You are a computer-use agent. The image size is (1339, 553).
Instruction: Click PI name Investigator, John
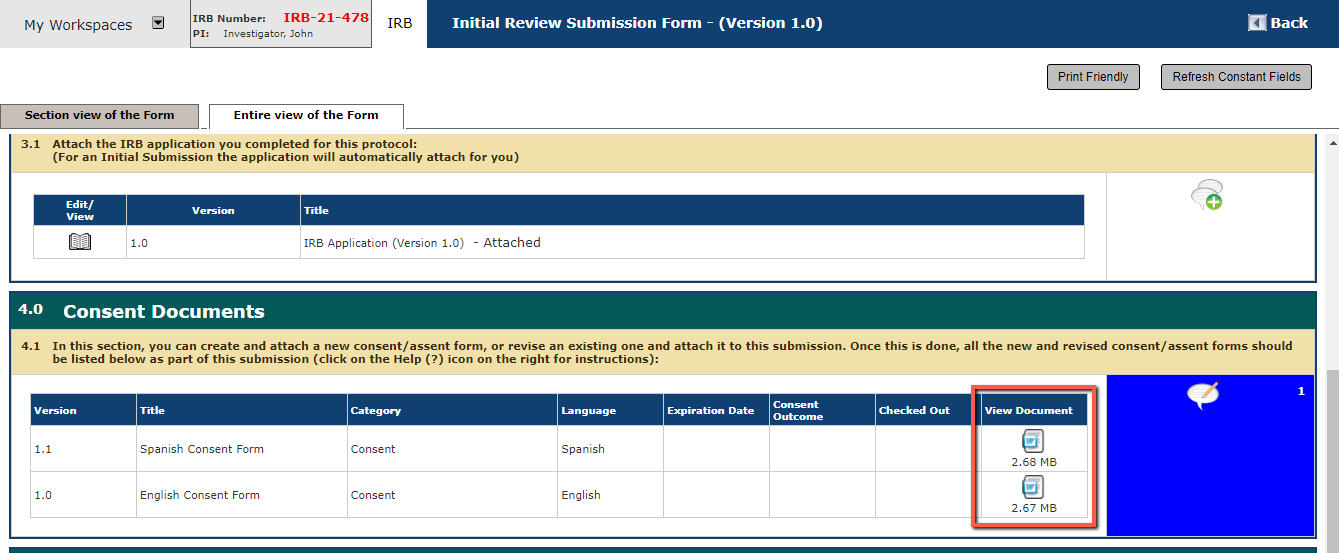click(x=268, y=34)
